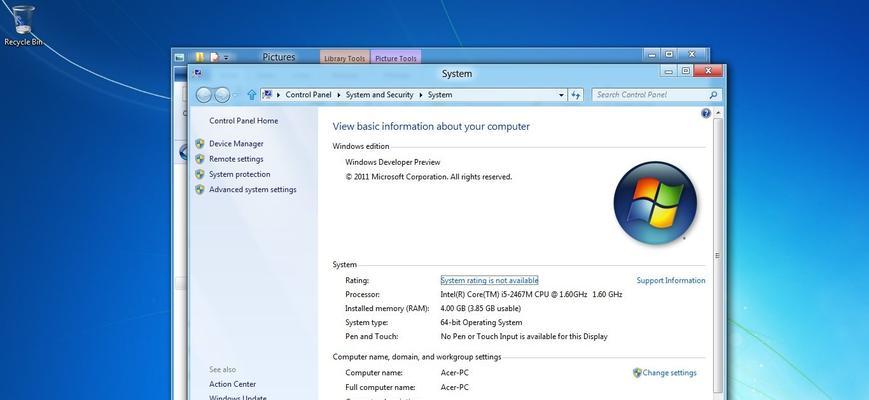Click the System and Security breadcrumb

coord(380,95)
